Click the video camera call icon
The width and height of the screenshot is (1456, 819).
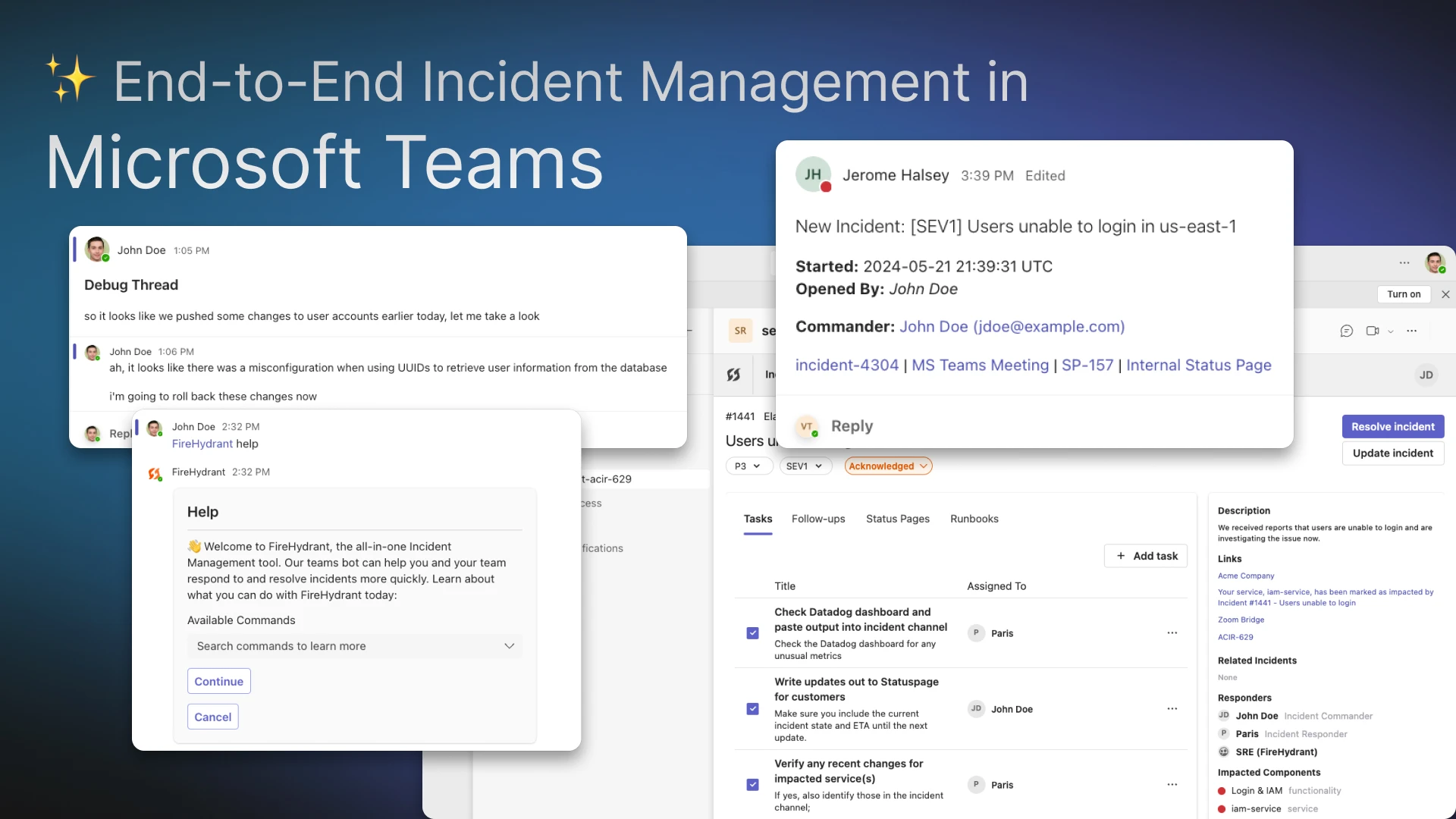coord(1372,331)
